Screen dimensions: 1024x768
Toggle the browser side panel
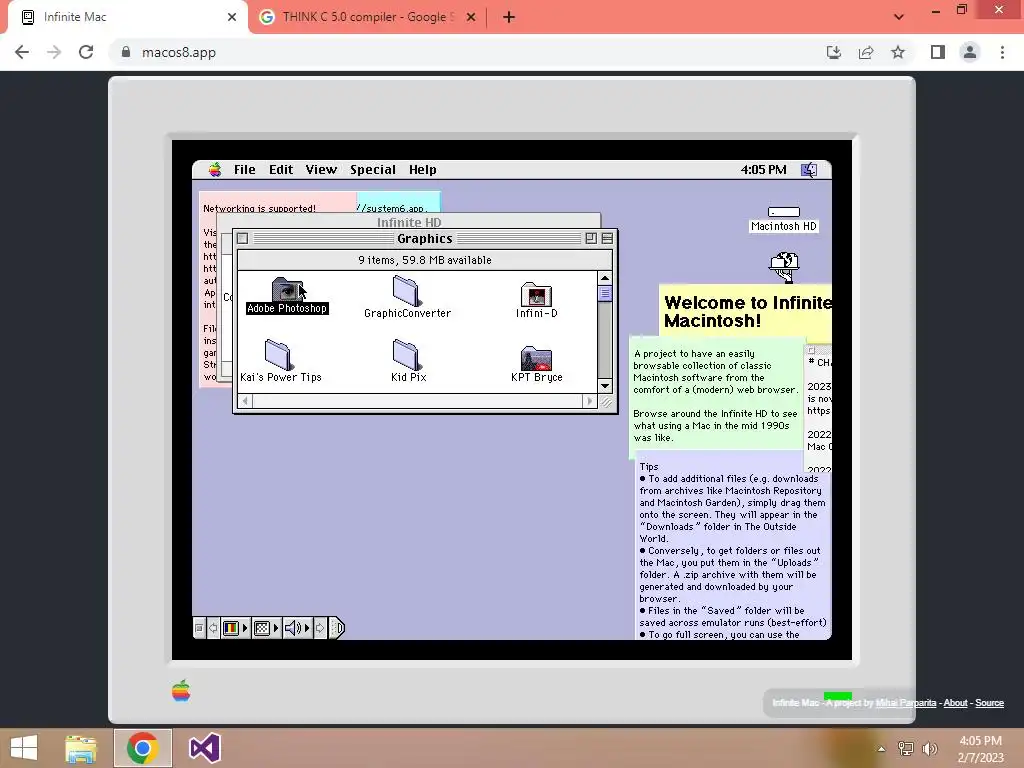click(x=938, y=52)
